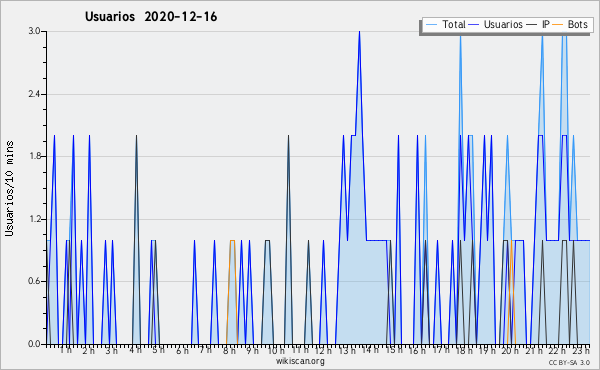Image resolution: width=600 pixels, height=370 pixels.
Task: Click the CC BY-SA 3.0 license text
Action: click(x=569, y=362)
